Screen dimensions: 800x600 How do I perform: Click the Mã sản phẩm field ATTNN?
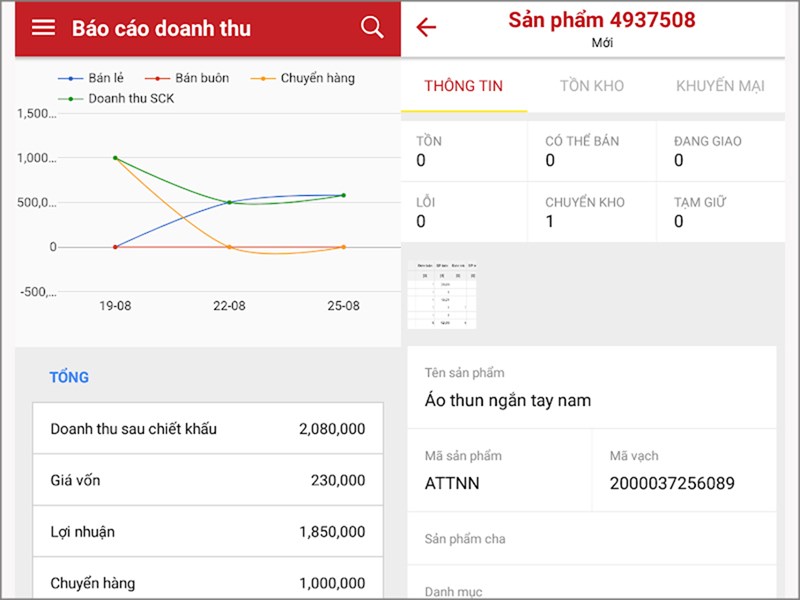tap(499, 470)
